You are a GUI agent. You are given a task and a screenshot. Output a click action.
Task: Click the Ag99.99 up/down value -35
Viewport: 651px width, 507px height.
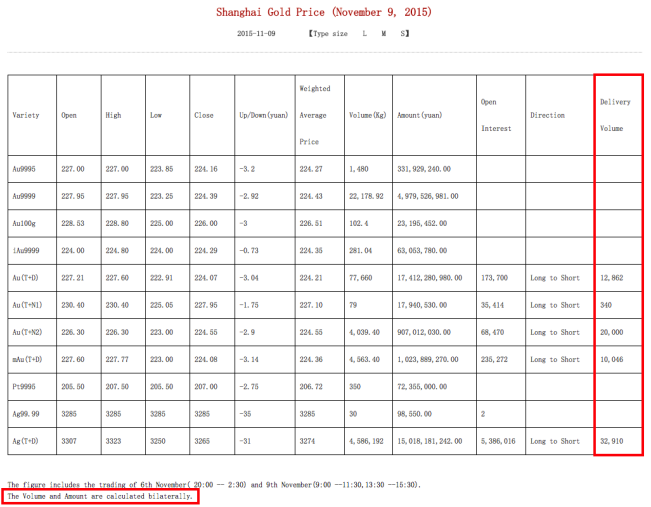245,414
